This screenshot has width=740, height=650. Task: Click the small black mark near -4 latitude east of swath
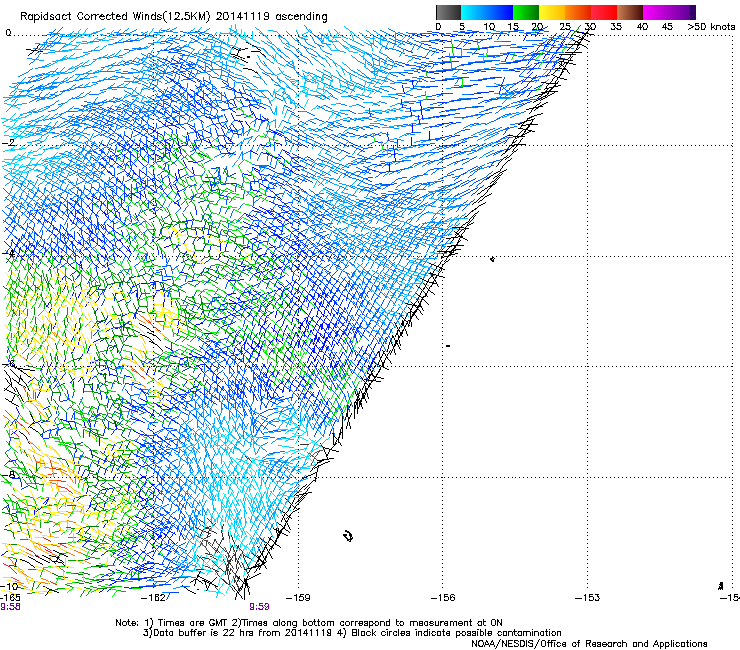(x=492, y=259)
